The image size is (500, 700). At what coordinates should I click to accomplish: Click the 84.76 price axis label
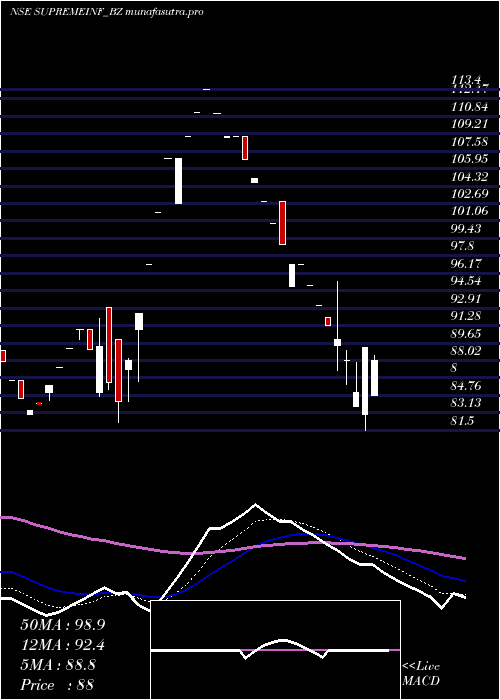point(467,385)
